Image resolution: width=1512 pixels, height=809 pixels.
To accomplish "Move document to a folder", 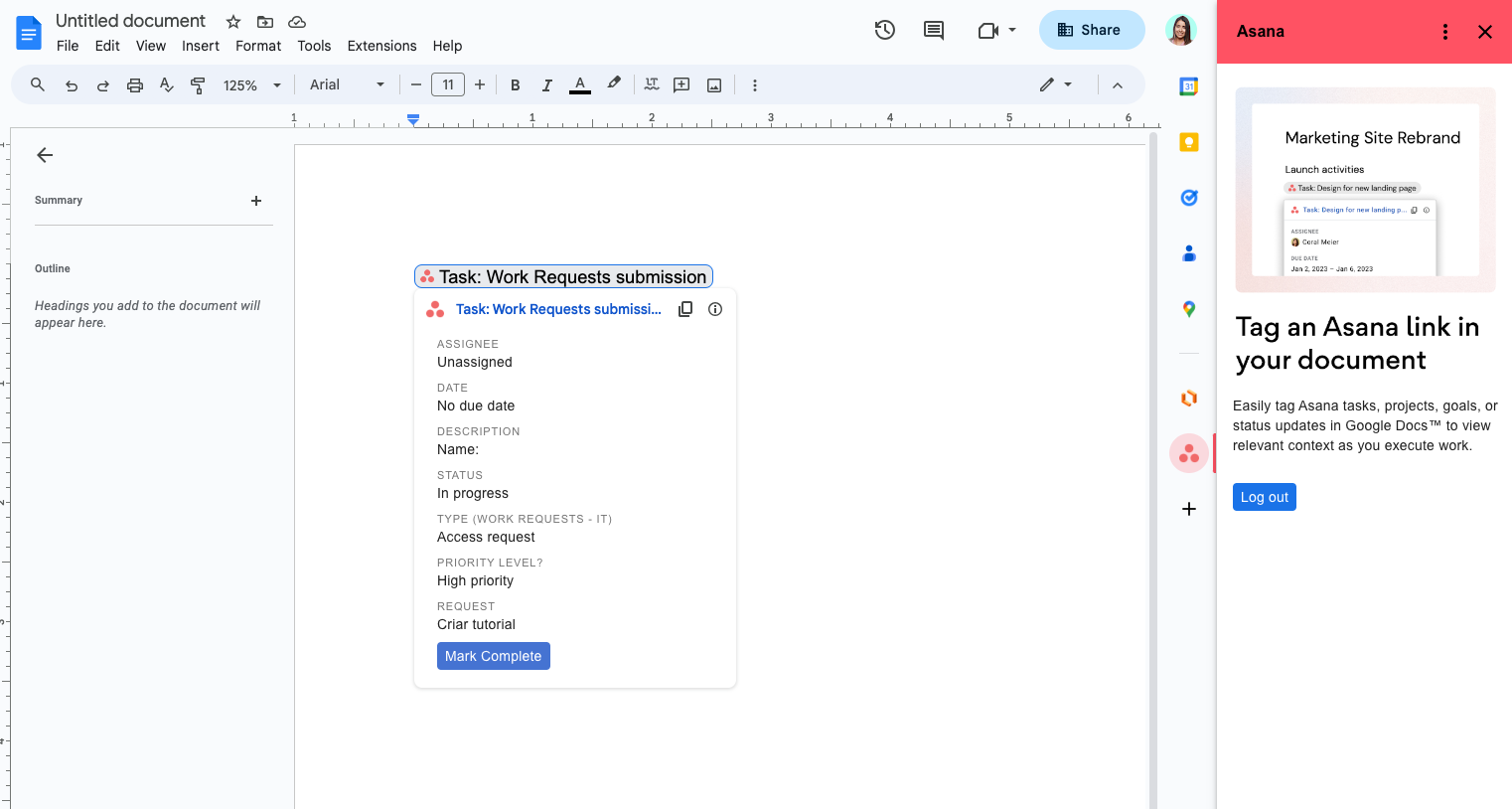I will click(265, 22).
